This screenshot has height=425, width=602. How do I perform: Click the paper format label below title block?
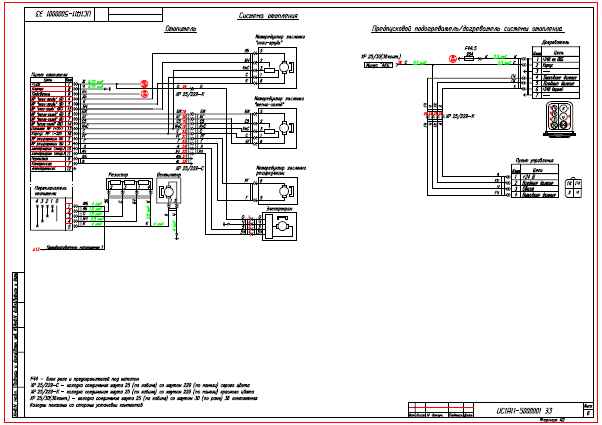(552, 420)
